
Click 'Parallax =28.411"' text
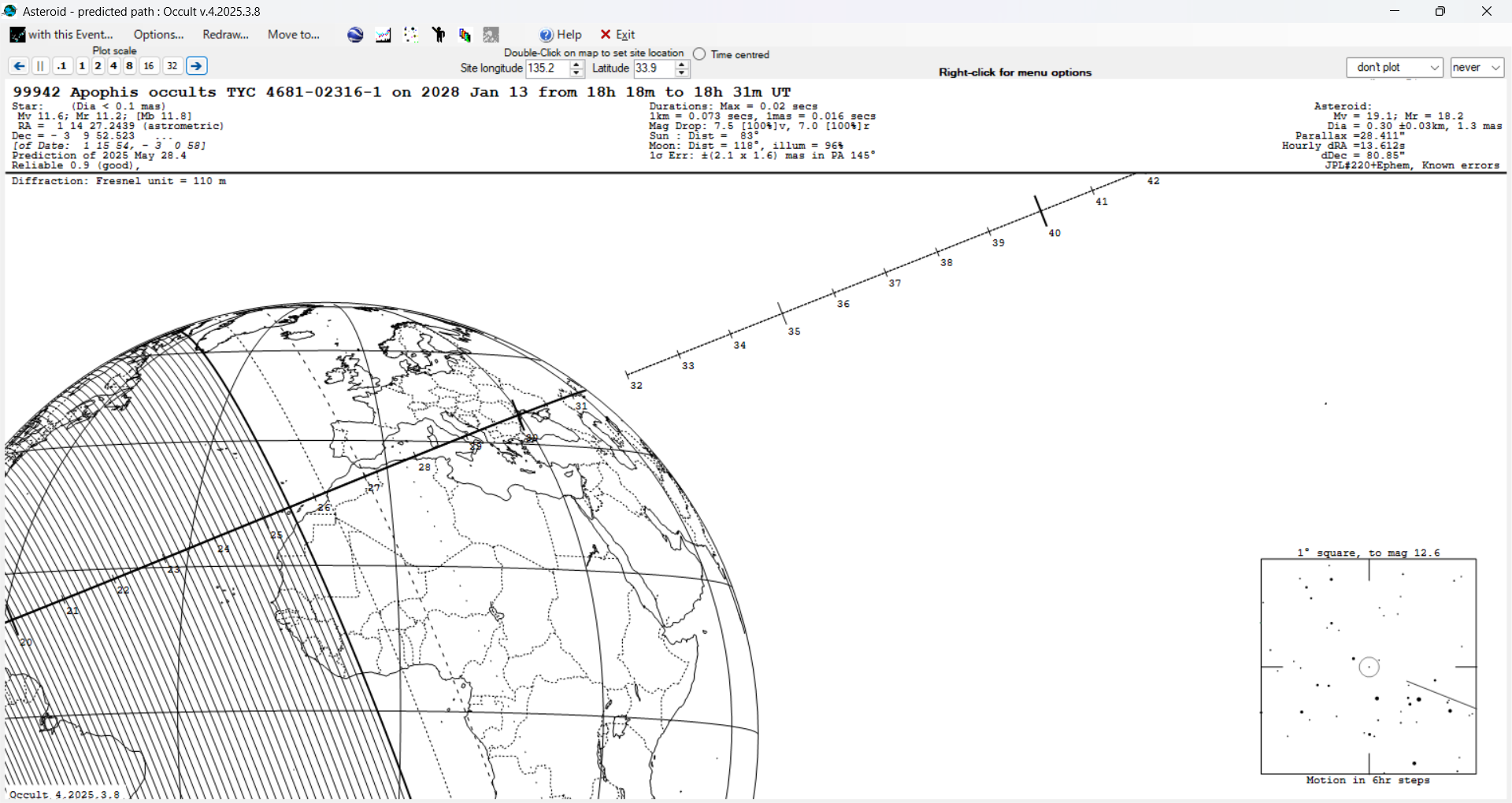pos(1350,136)
